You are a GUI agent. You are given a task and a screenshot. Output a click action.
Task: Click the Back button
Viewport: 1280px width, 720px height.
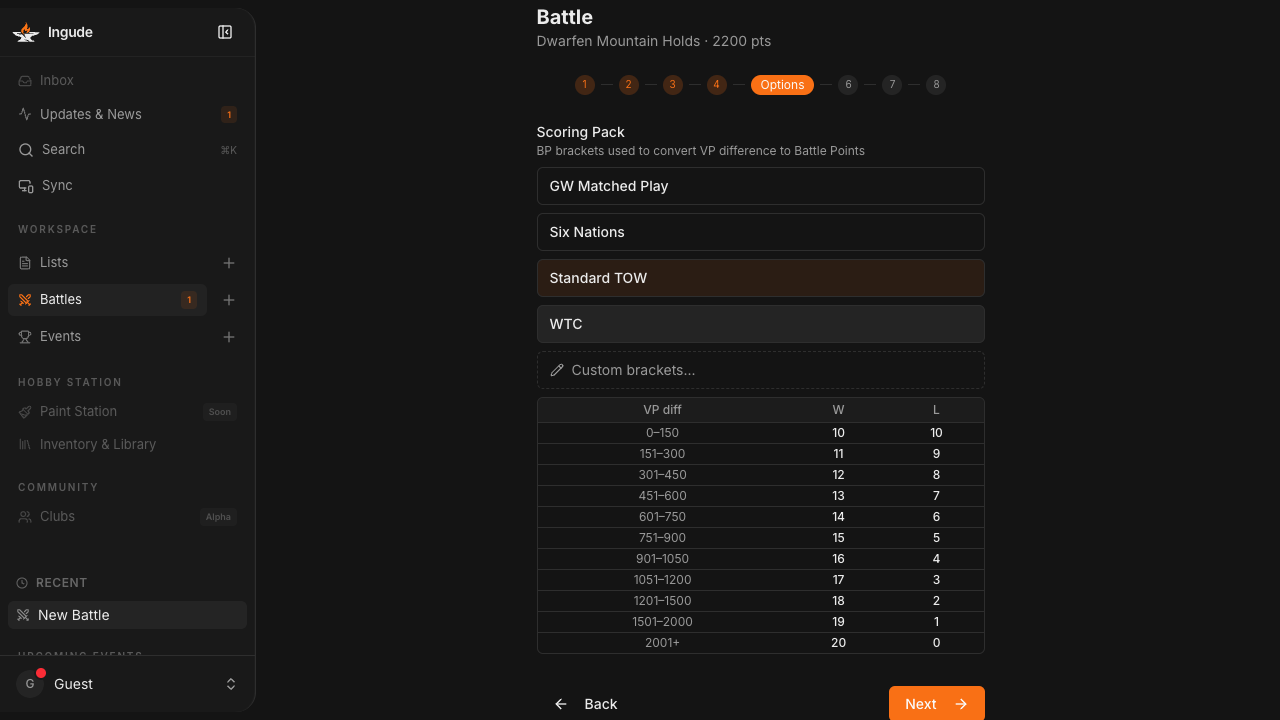tap(586, 704)
